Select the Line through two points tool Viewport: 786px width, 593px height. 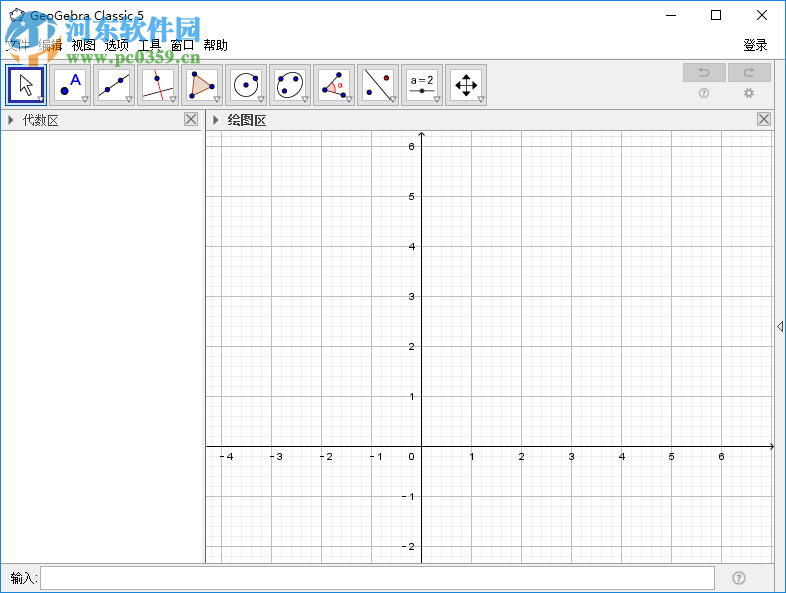click(x=114, y=85)
